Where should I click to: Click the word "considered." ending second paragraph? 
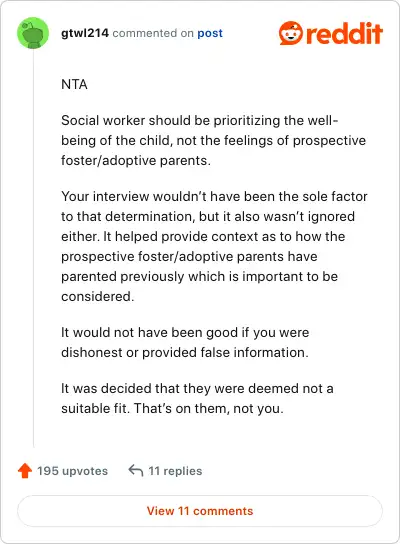pyautogui.click(x=97, y=297)
